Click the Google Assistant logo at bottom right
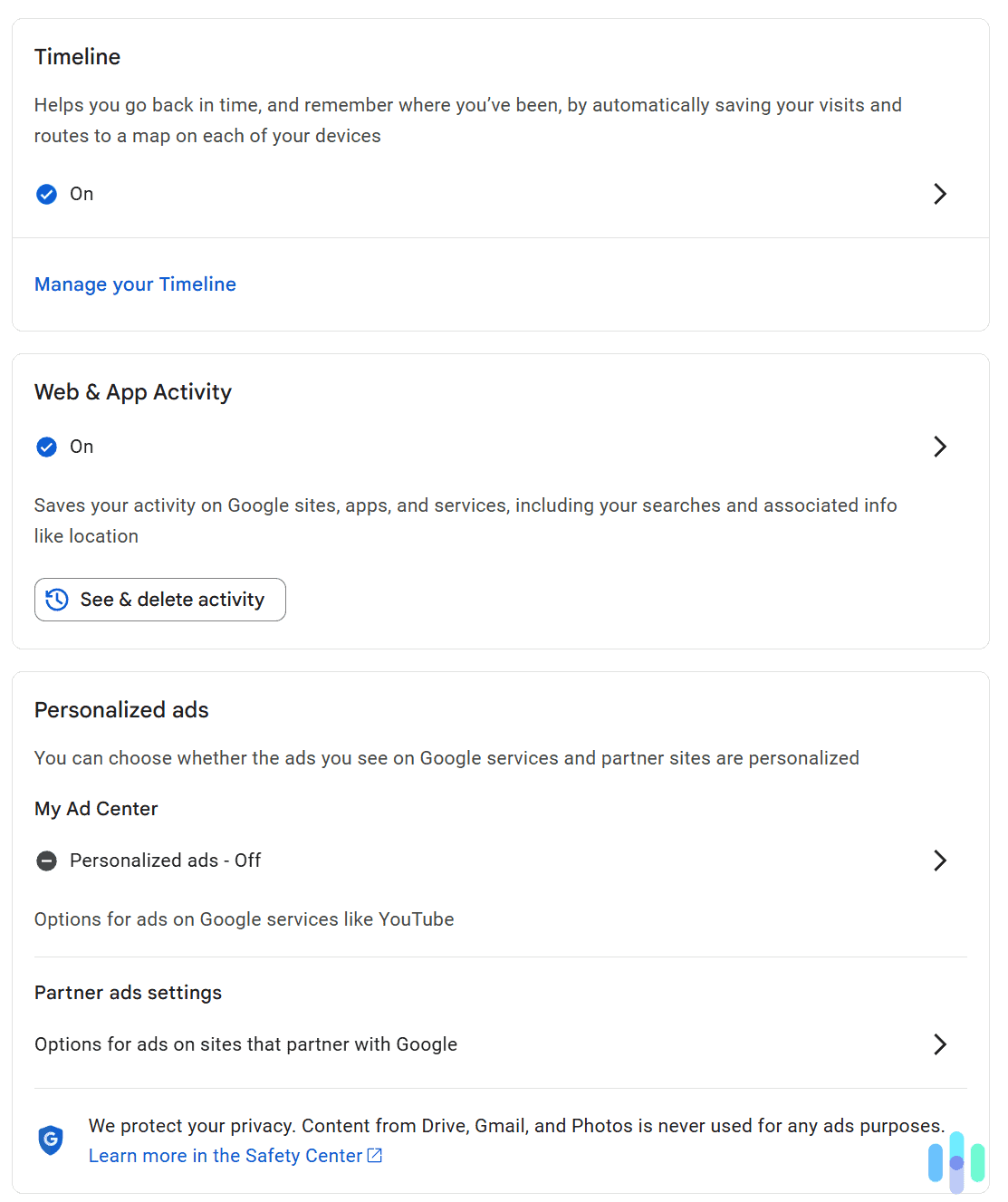Viewport: 1008px width, 1202px height. (955, 1162)
